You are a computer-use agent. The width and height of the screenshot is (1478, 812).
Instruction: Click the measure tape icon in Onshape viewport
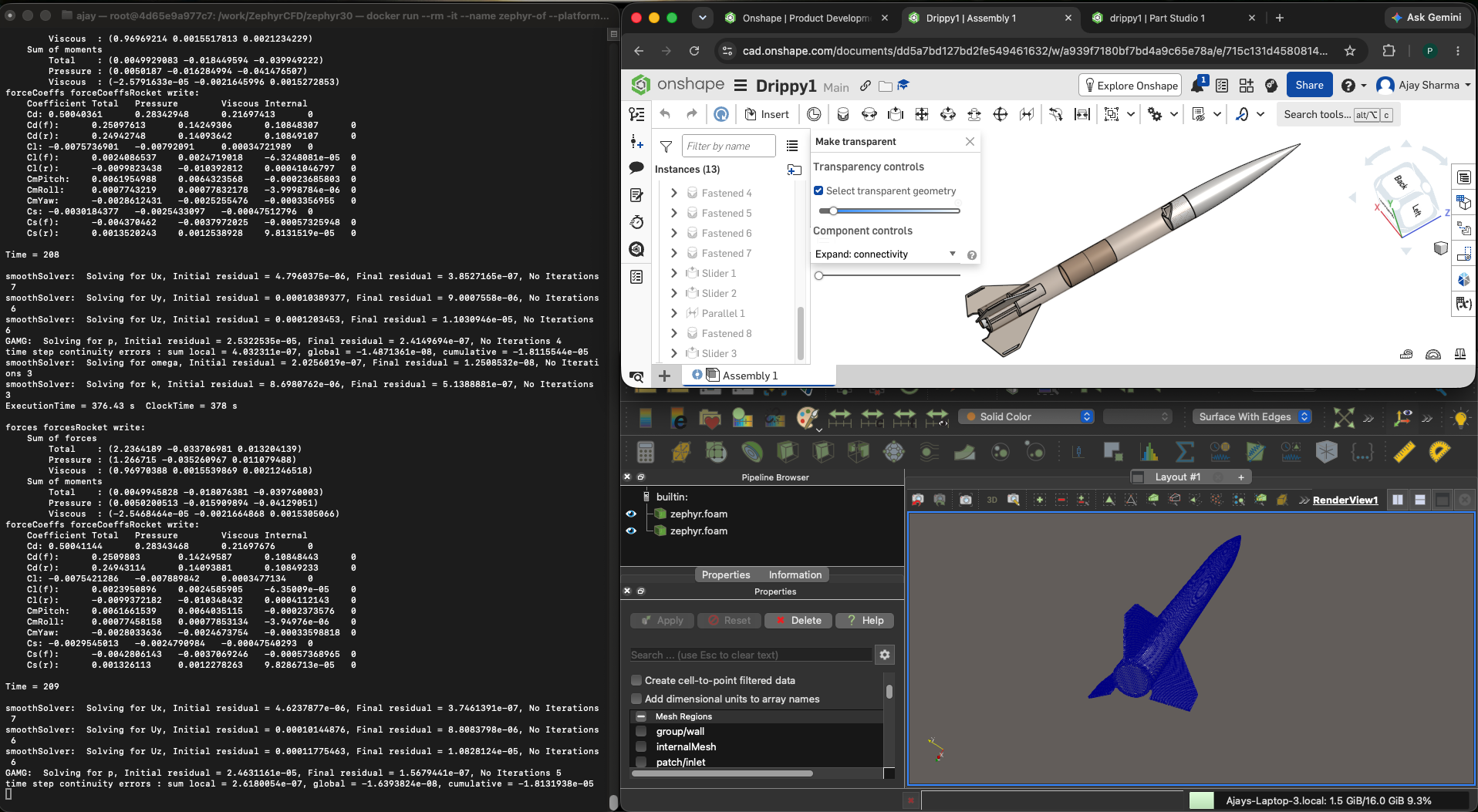(x=1406, y=354)
